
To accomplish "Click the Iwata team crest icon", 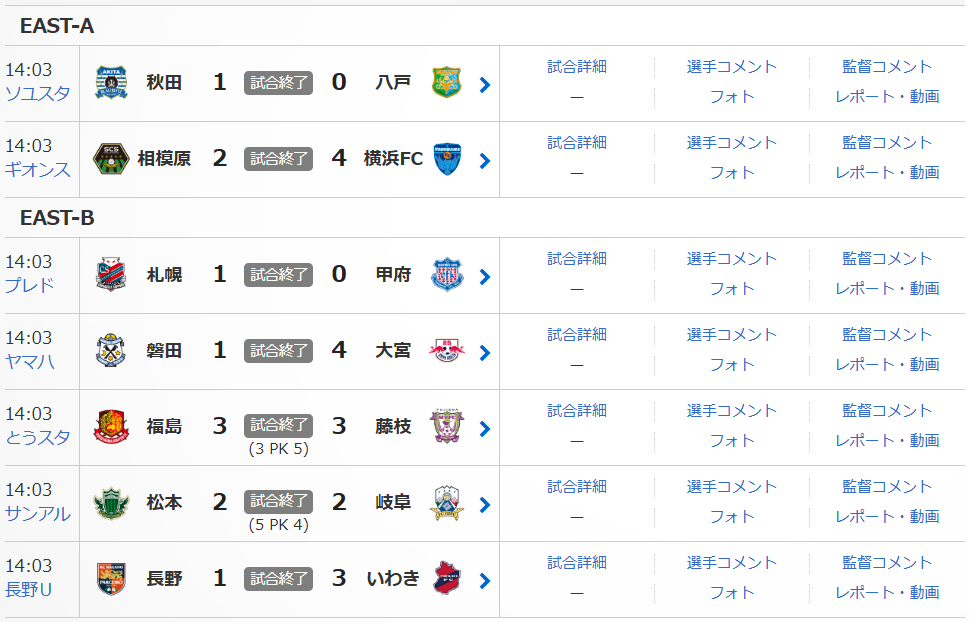I will (111, 350).
